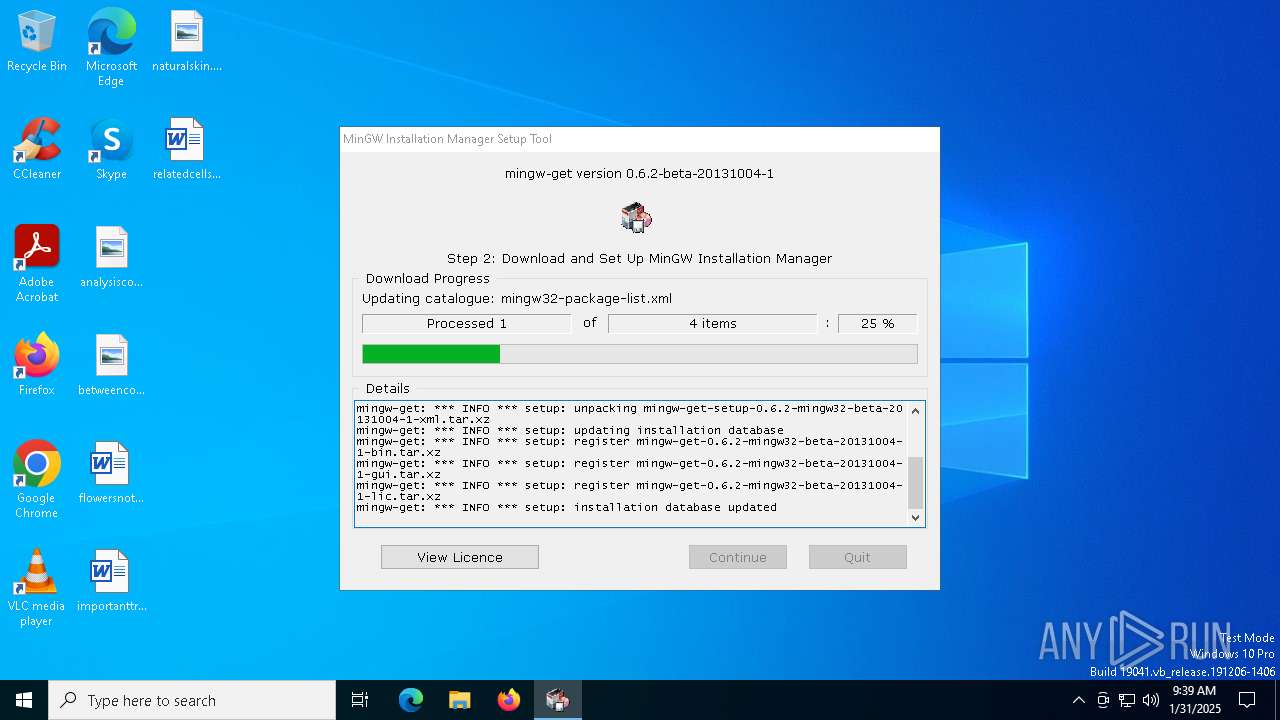Click the '25 %' progress field
1280x720 pixels.
pyautogui.click(x=877, y=323)
